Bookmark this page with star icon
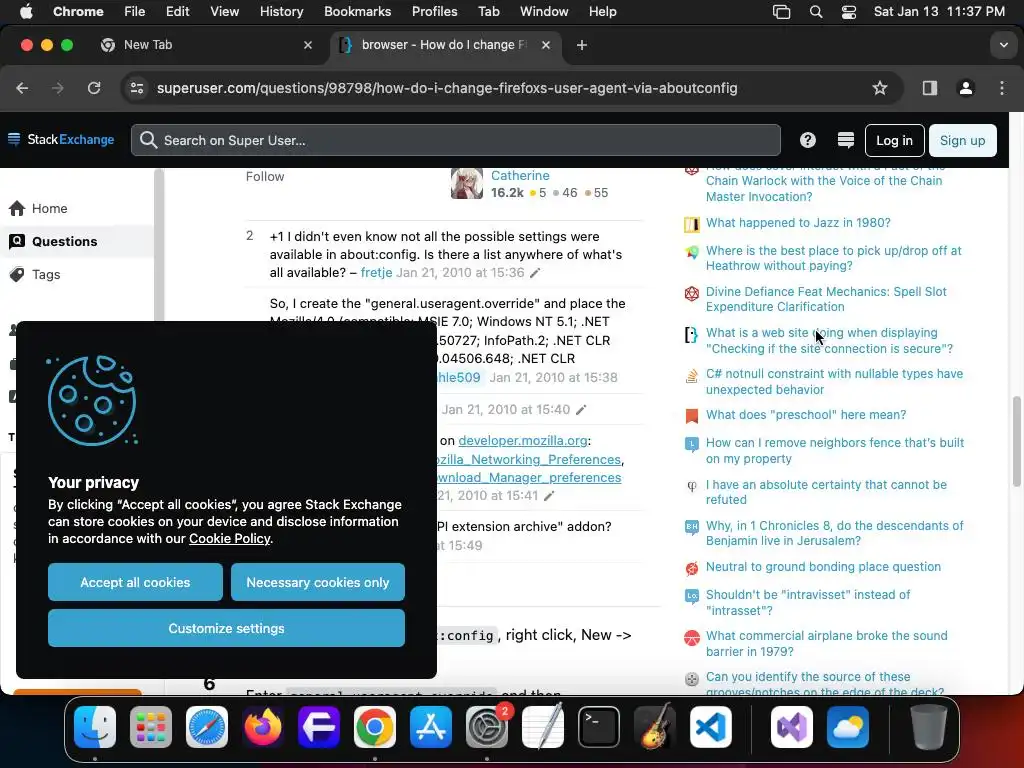The width and height of the screenshot is (1024, 768). click(x=880, y=88)
